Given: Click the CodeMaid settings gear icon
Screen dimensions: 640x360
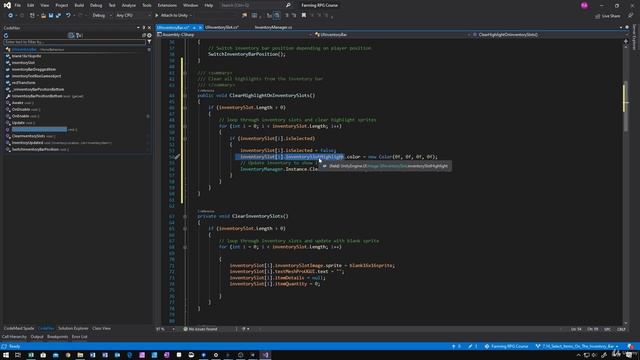Looking at the screenshot, I should (149, 36).
